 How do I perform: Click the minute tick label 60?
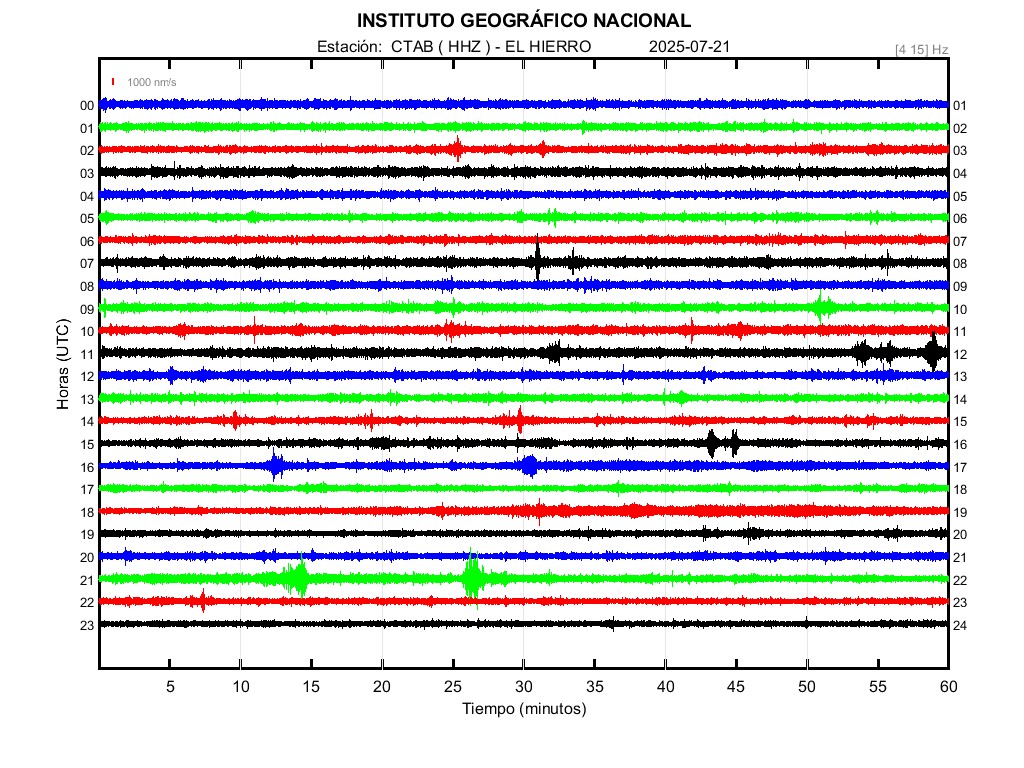948,686
